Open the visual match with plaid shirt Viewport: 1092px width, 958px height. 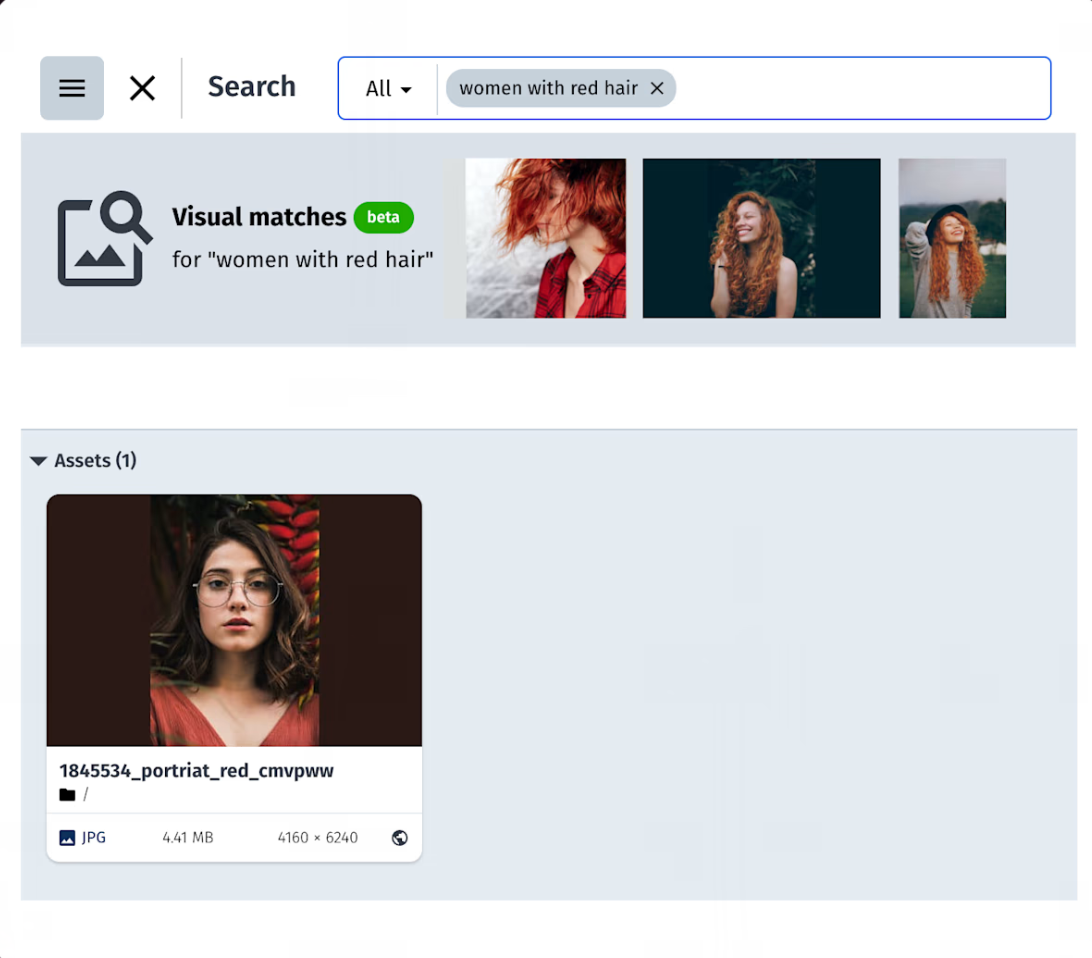pyautogui.click(x=546, y=238)
